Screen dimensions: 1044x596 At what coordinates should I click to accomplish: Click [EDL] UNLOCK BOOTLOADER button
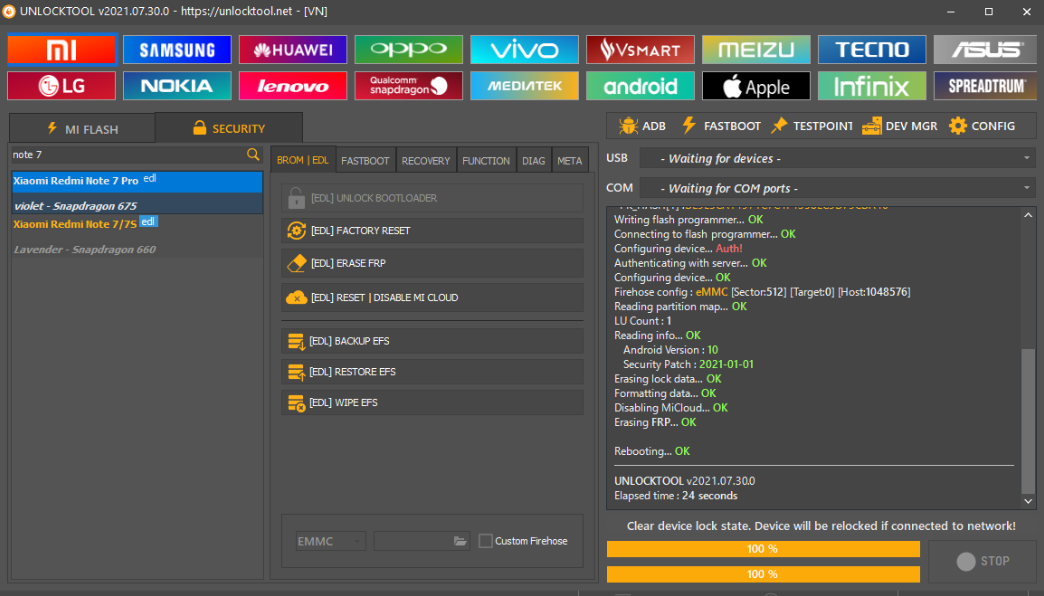point(432,198)
